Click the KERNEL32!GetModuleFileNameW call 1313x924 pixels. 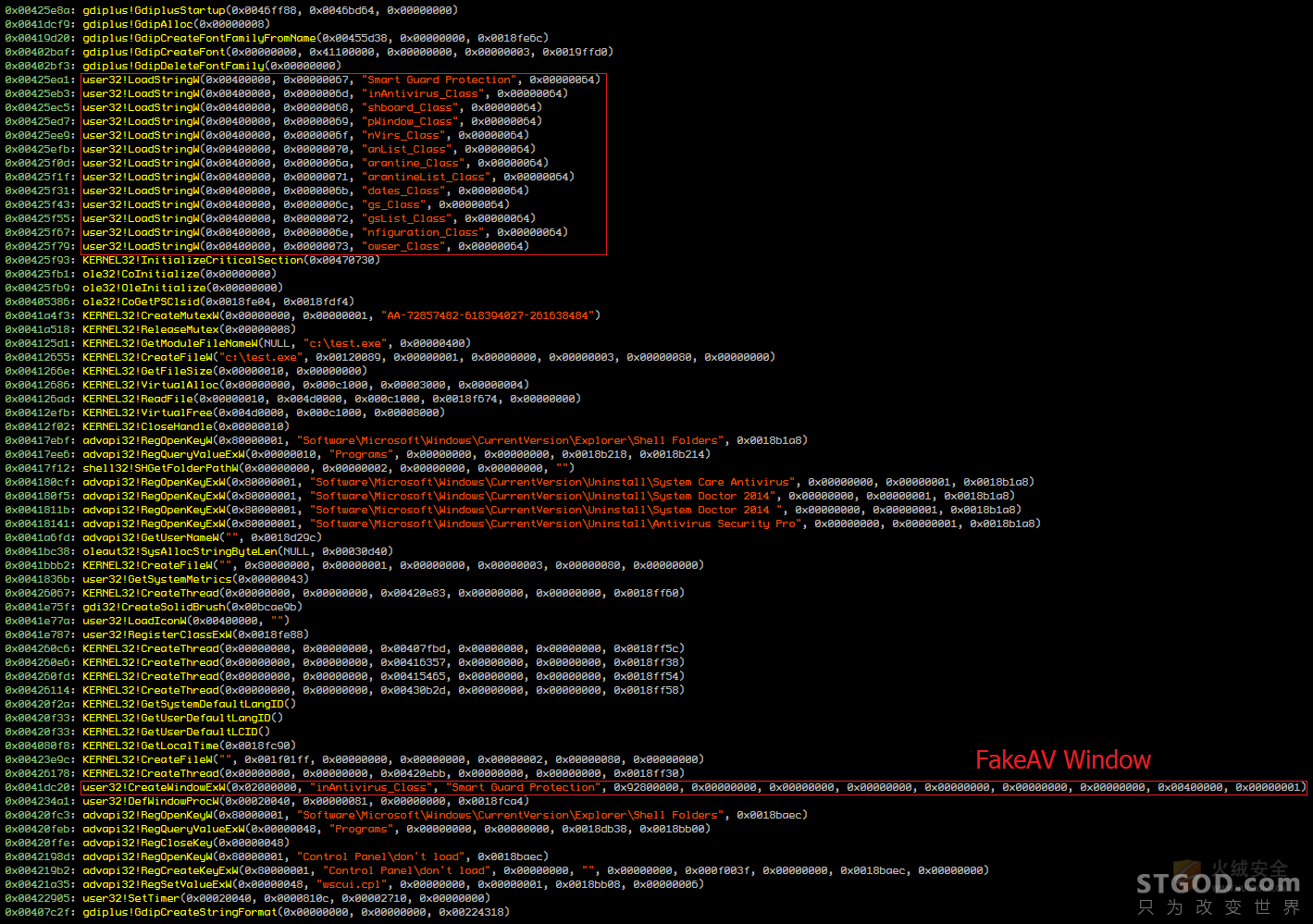coord(238,343)
